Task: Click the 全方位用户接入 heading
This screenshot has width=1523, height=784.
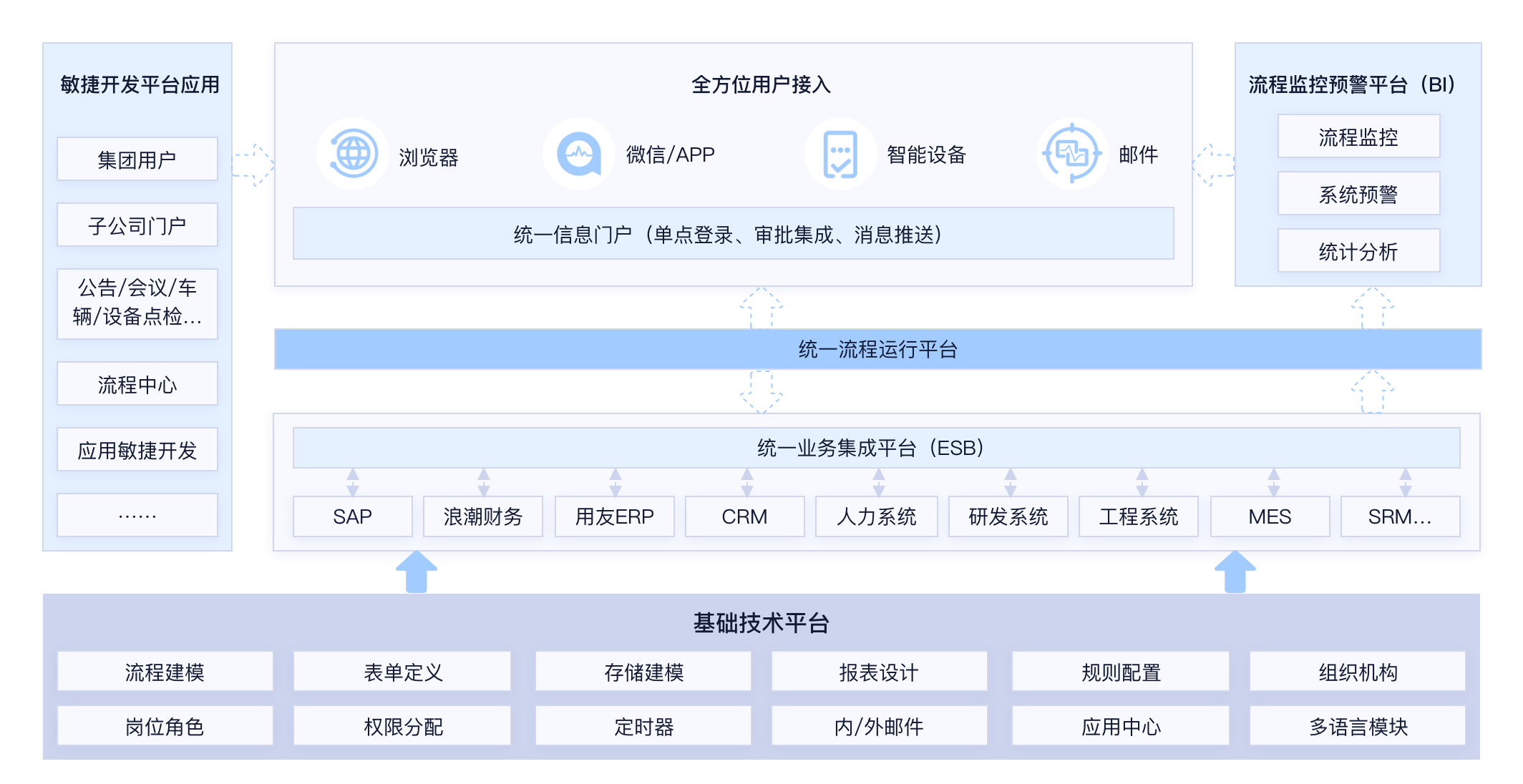Action: tap(761, 84)
